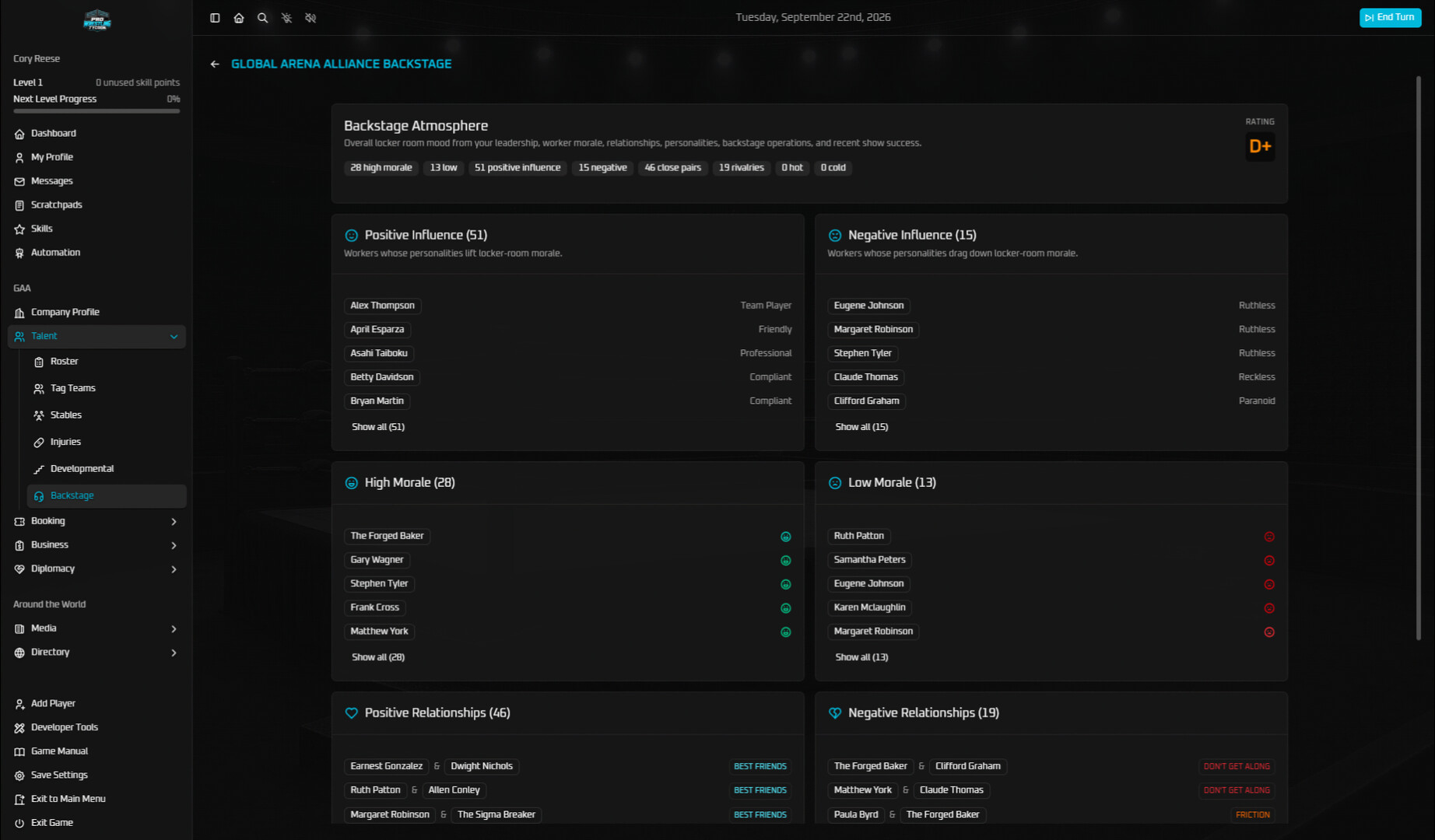Open Scratchpads in the sidebar
Image resolution: width=1435 pixels, height=840 pixels.
pyautogui.click(x=96, y=205)
